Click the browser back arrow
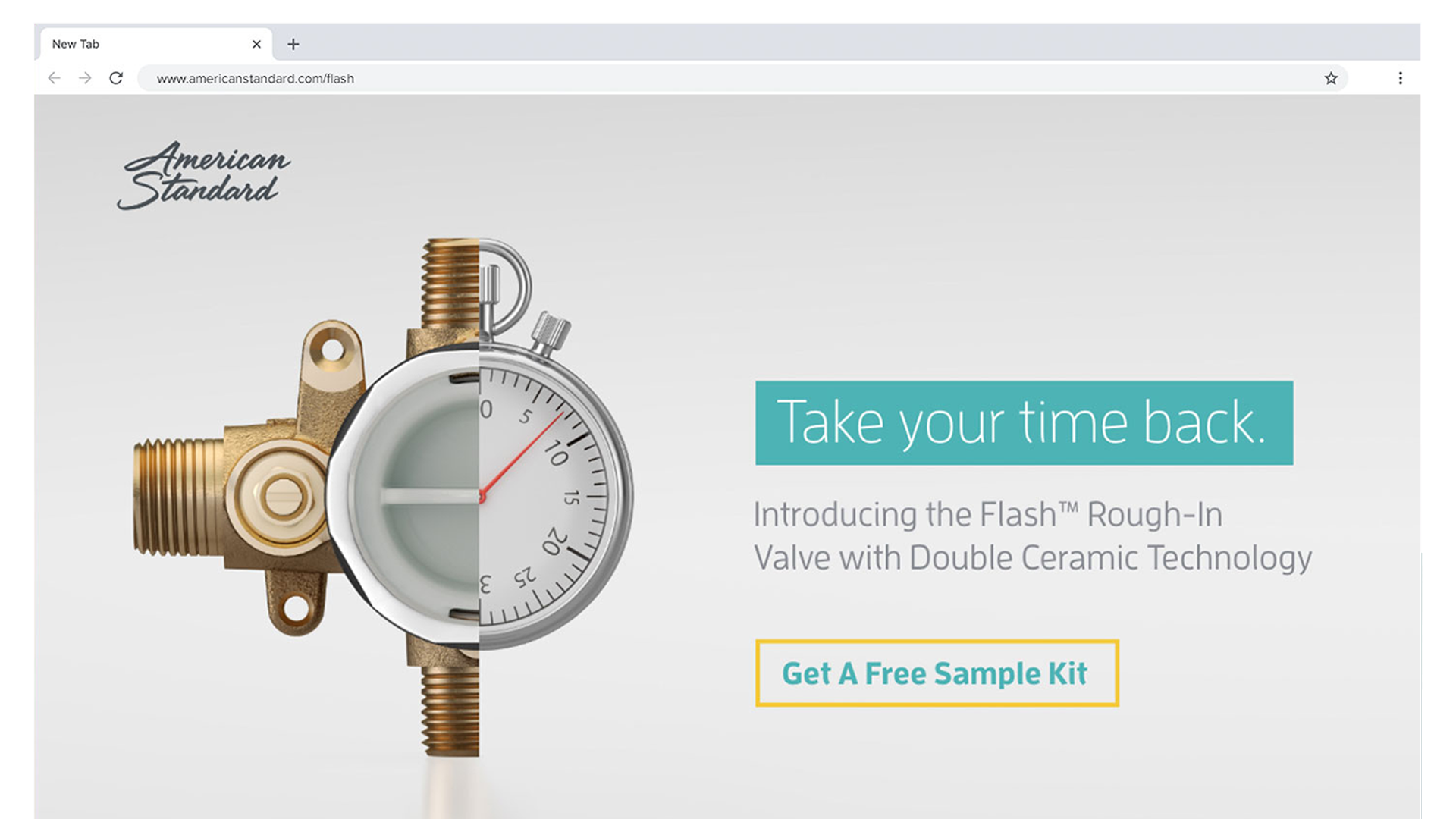This screenshot has height=819, width=1456. [54, 78]
